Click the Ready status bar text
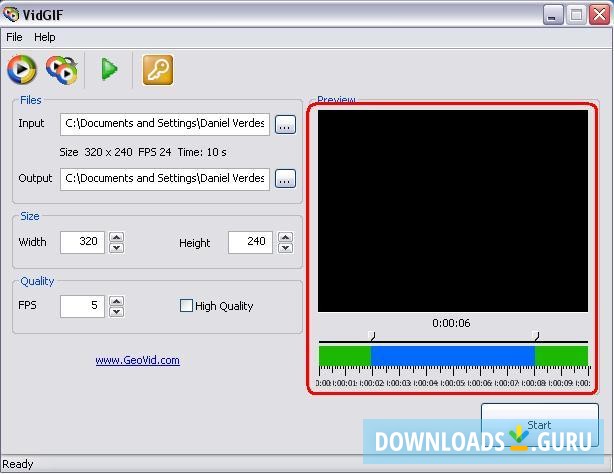The height and width of the screenshot is (474, 614). [x=18, y=464]
